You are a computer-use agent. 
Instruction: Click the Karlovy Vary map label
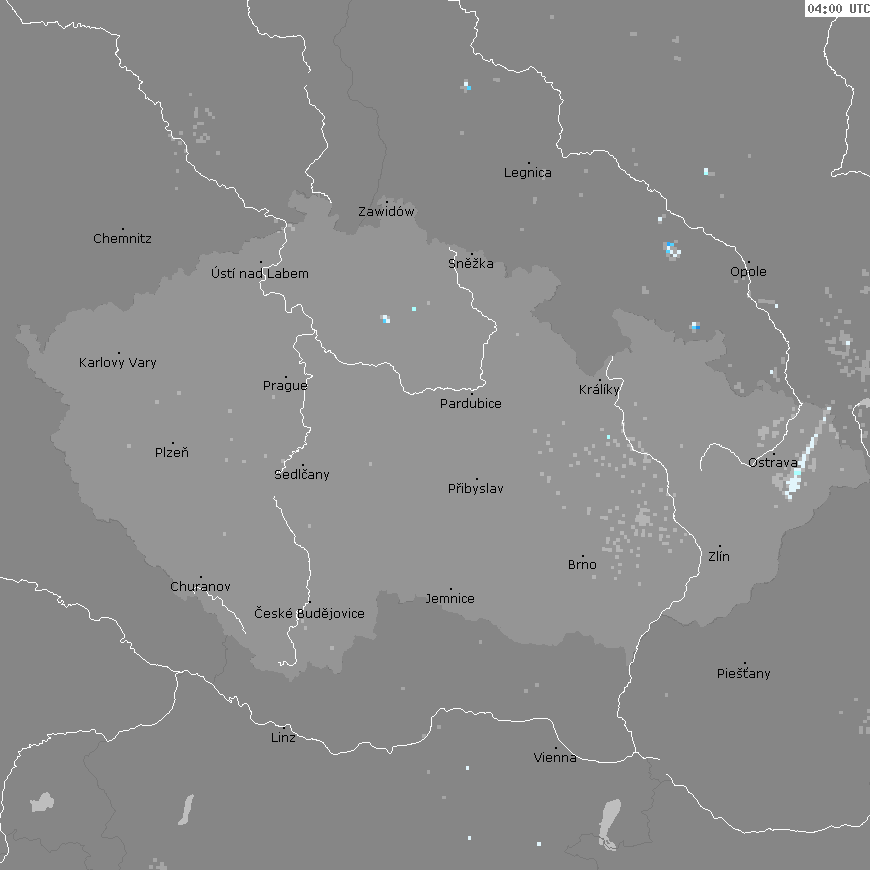118,363
